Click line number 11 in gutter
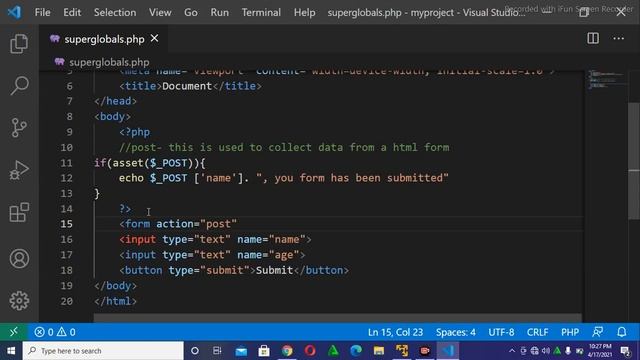 pos(67,163)
